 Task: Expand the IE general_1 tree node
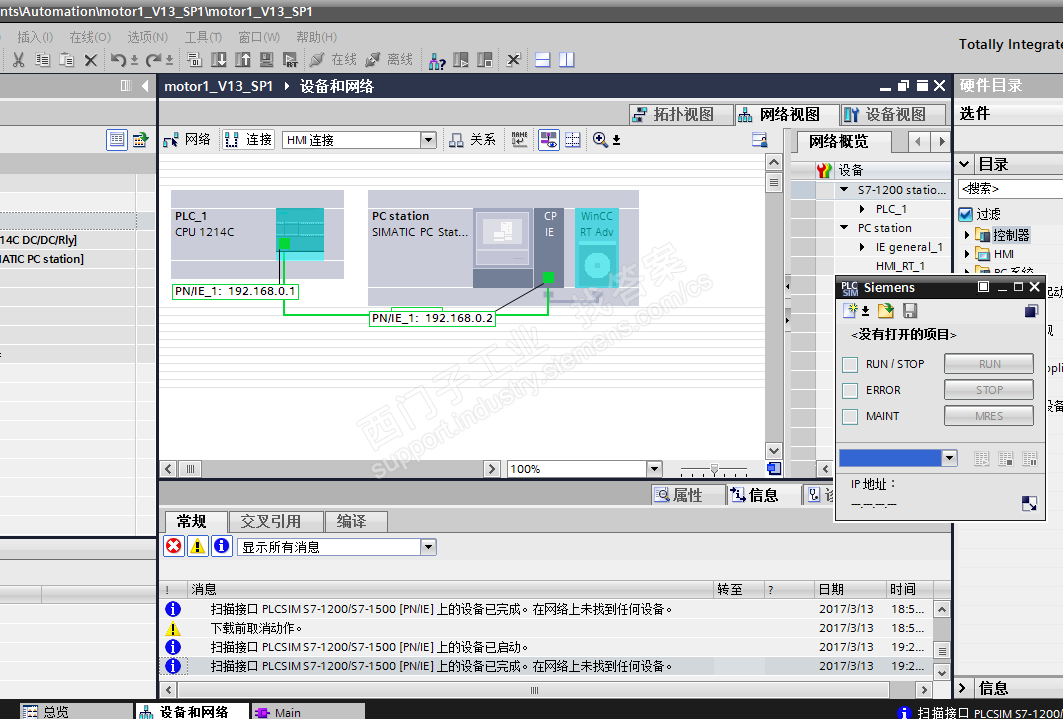tap(862, 247)
